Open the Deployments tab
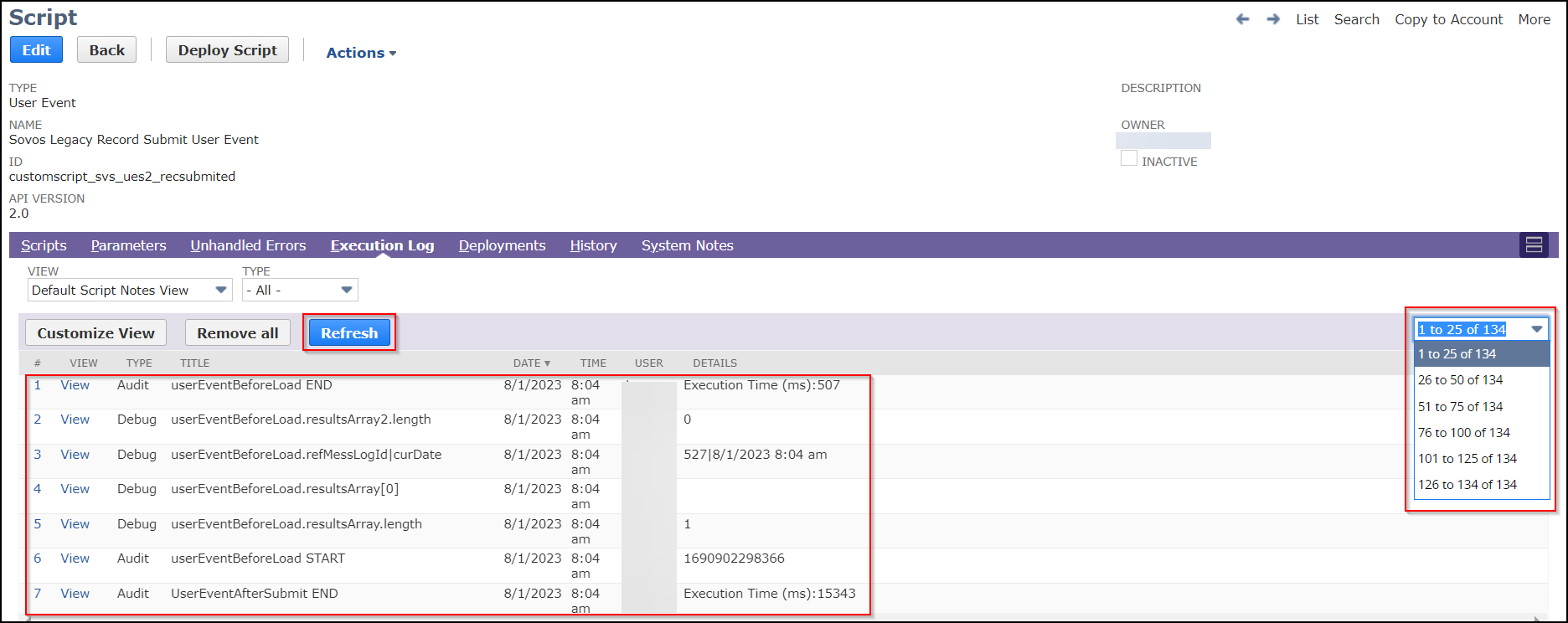This screenshot has height=623, width=1568. [502, 245]
